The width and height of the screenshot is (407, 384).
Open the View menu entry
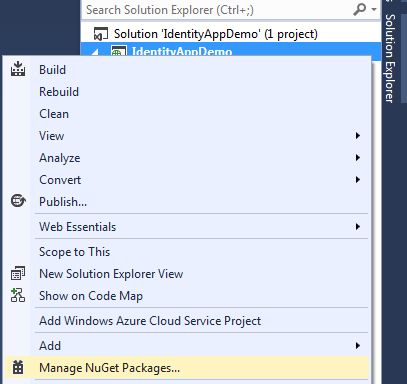coord(187,136)
